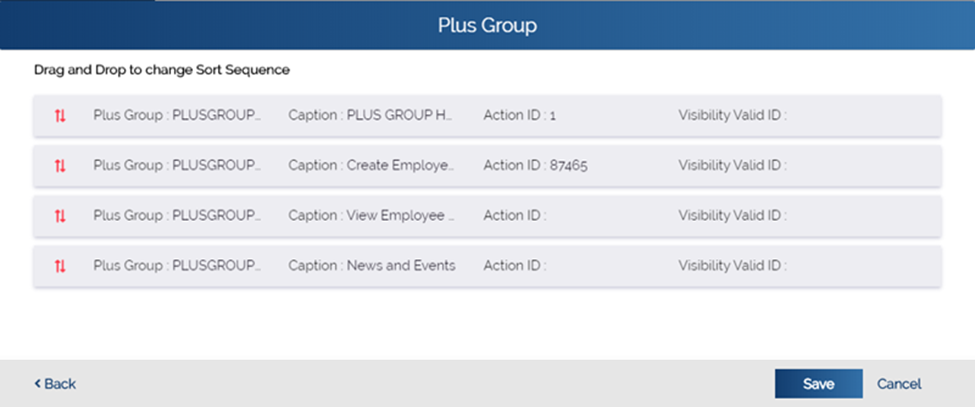Select 'Caption : View Employee' text
This screenshot has width=975, height=407.
(371, 216)
